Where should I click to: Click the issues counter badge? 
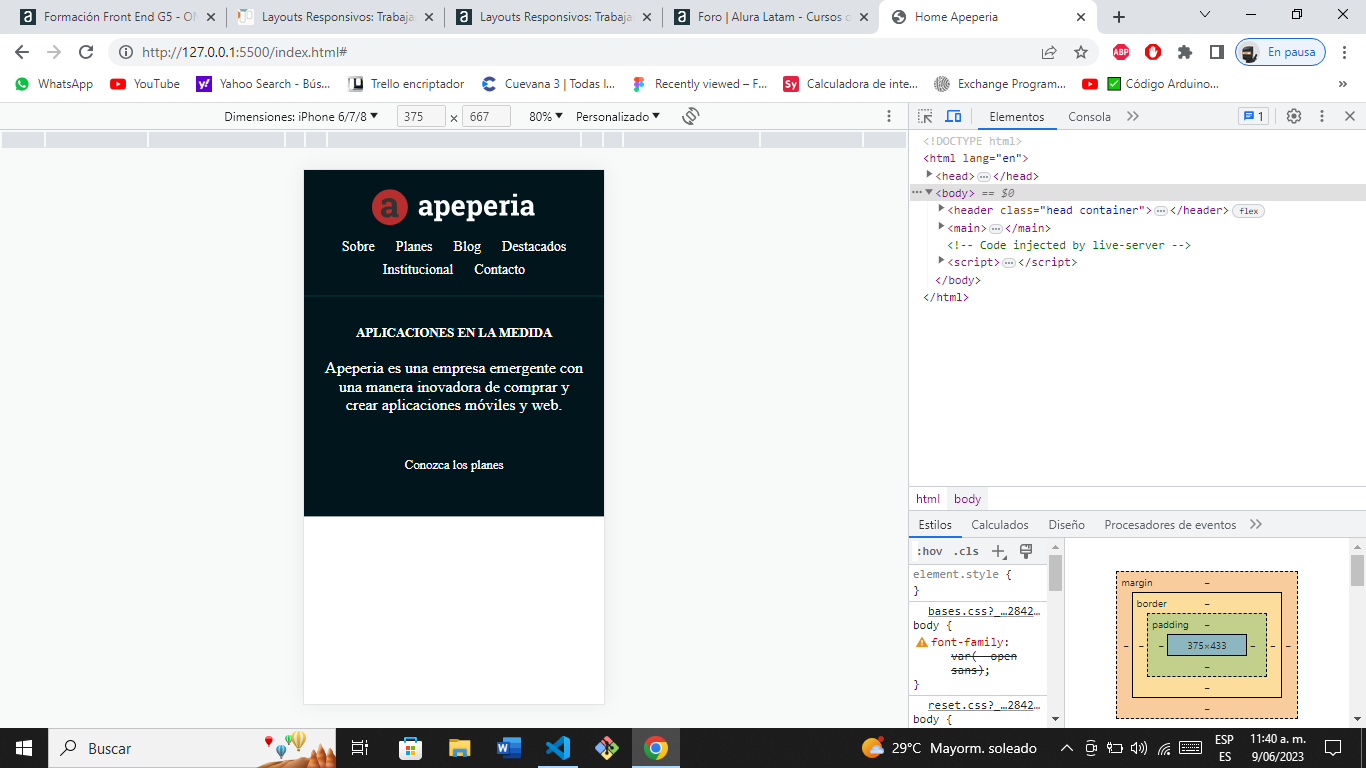tap(1253, 117)
